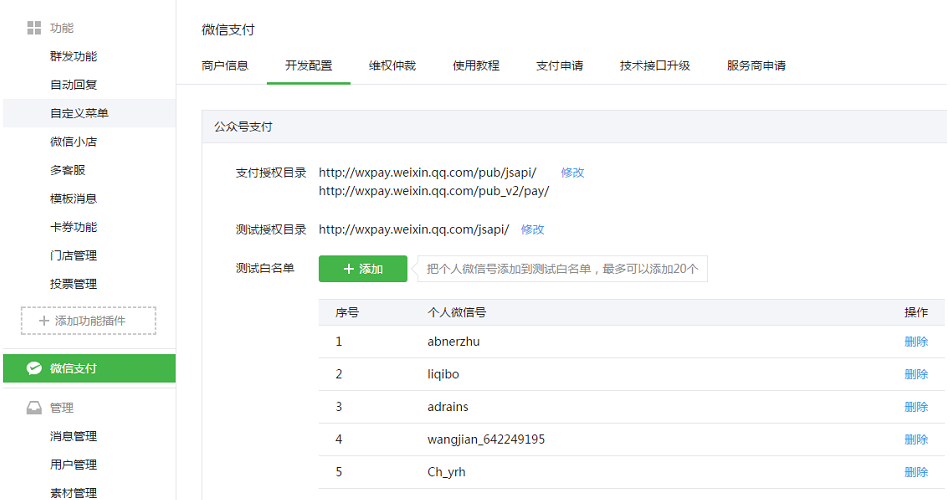
Task: Open 群发功能 in the sidebar
Action: tap(73, 56)
